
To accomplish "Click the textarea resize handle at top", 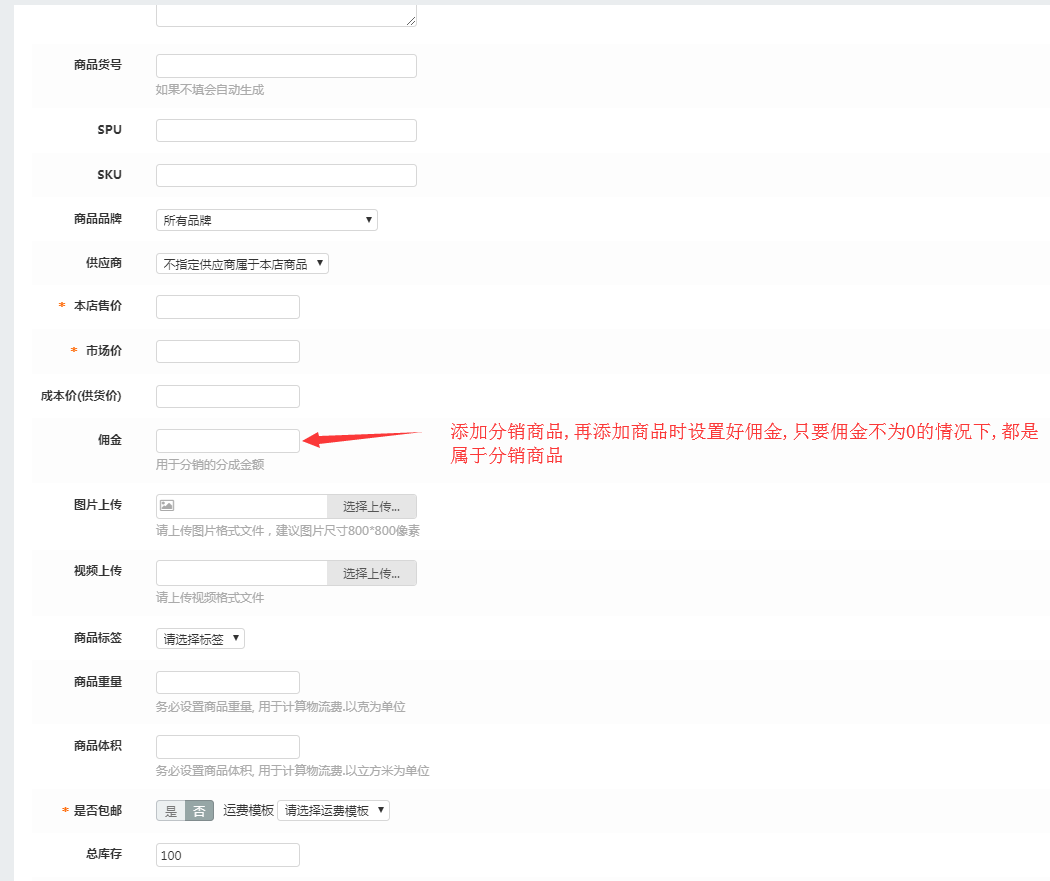I will pyautogui.click(x=410, y=19).
